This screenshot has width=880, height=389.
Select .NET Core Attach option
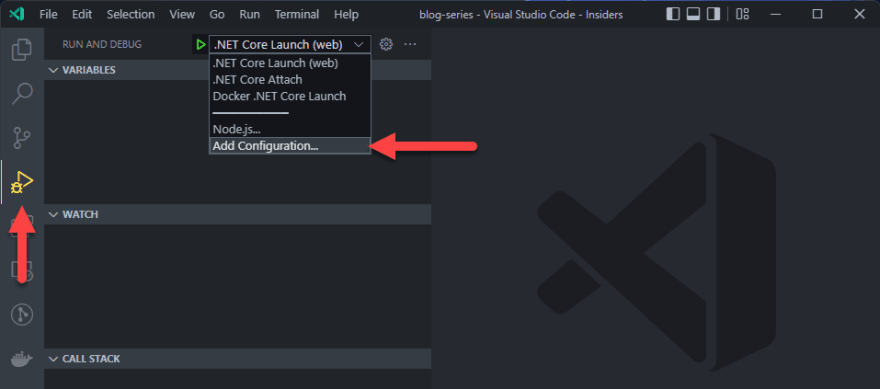coord(290,80)
